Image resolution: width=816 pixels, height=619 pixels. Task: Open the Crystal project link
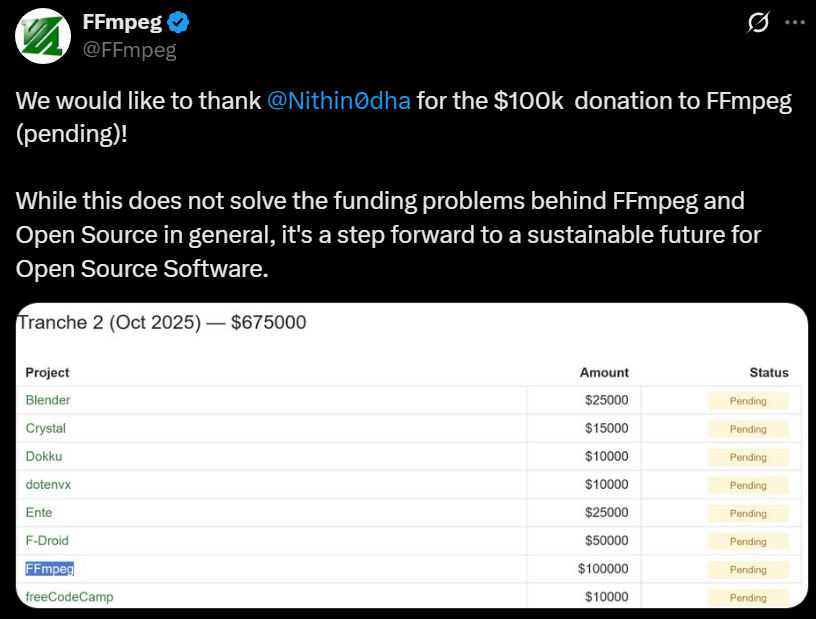pyautogui.click(x=45, y=428)
